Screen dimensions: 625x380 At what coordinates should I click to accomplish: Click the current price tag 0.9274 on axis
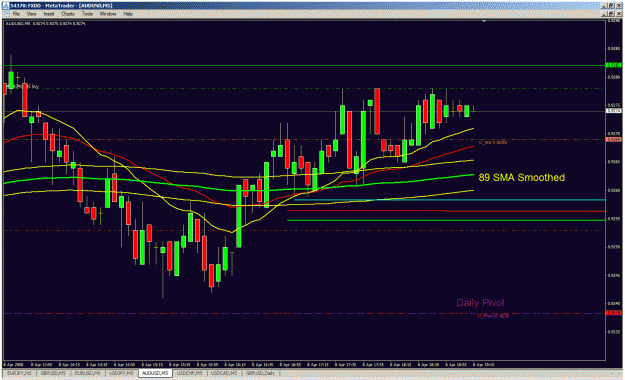[x=613, y=111]
